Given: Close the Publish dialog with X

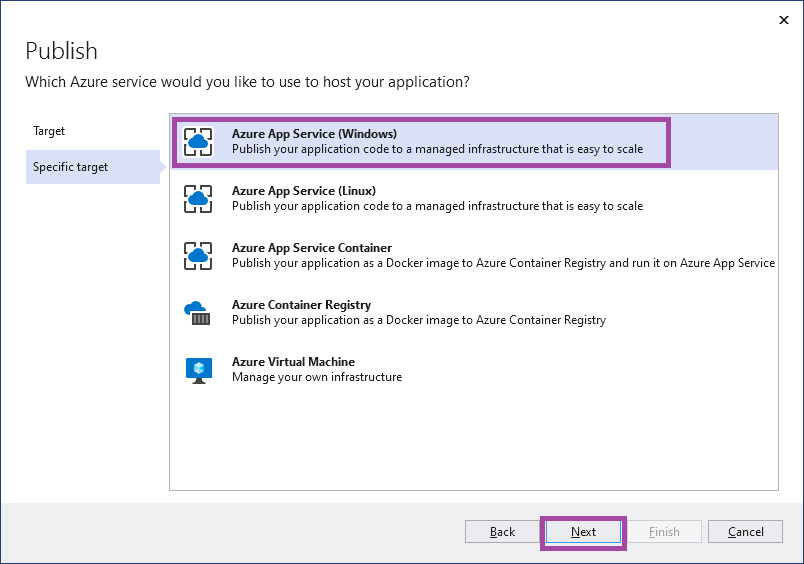Looking at the screenshot, I should click(x=783, y=20).
